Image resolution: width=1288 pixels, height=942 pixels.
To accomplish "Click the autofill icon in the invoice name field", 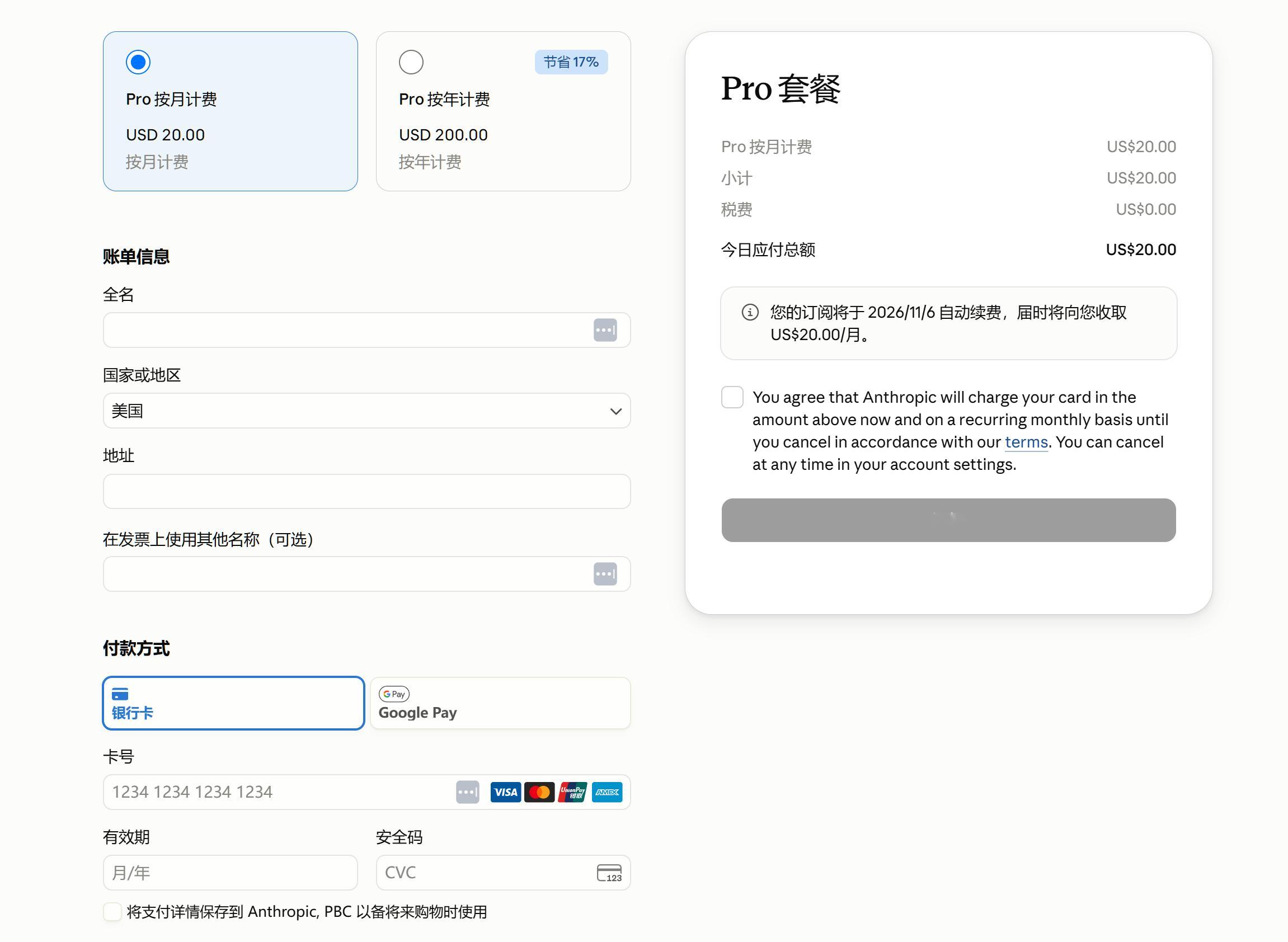I will click(x=605, y=574).
